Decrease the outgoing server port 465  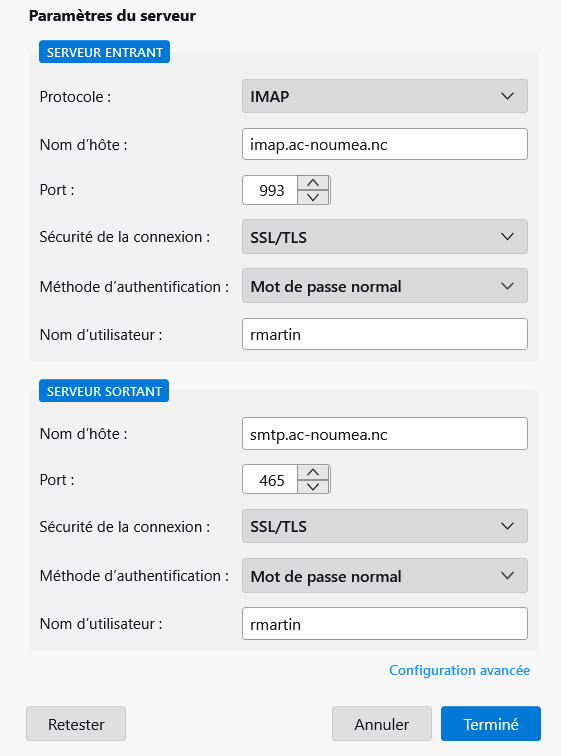(313, 486)
